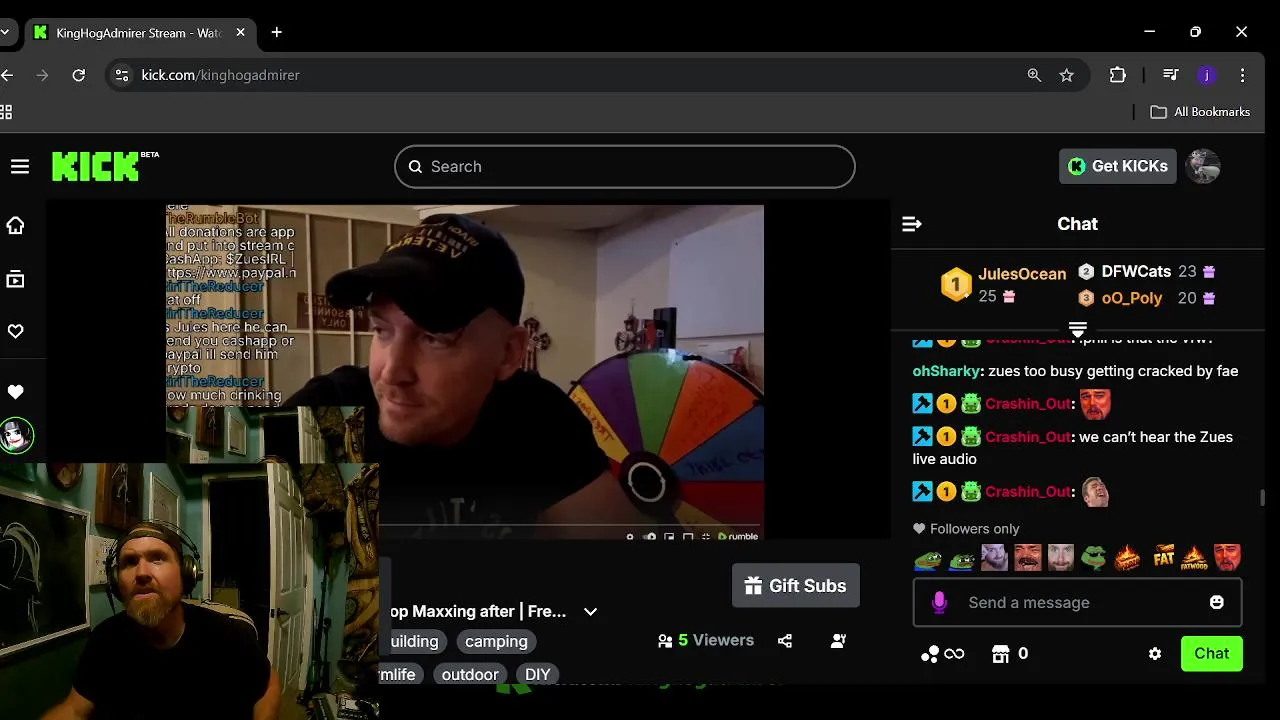Open Chrome three-dot menu

coord(1243,75)
